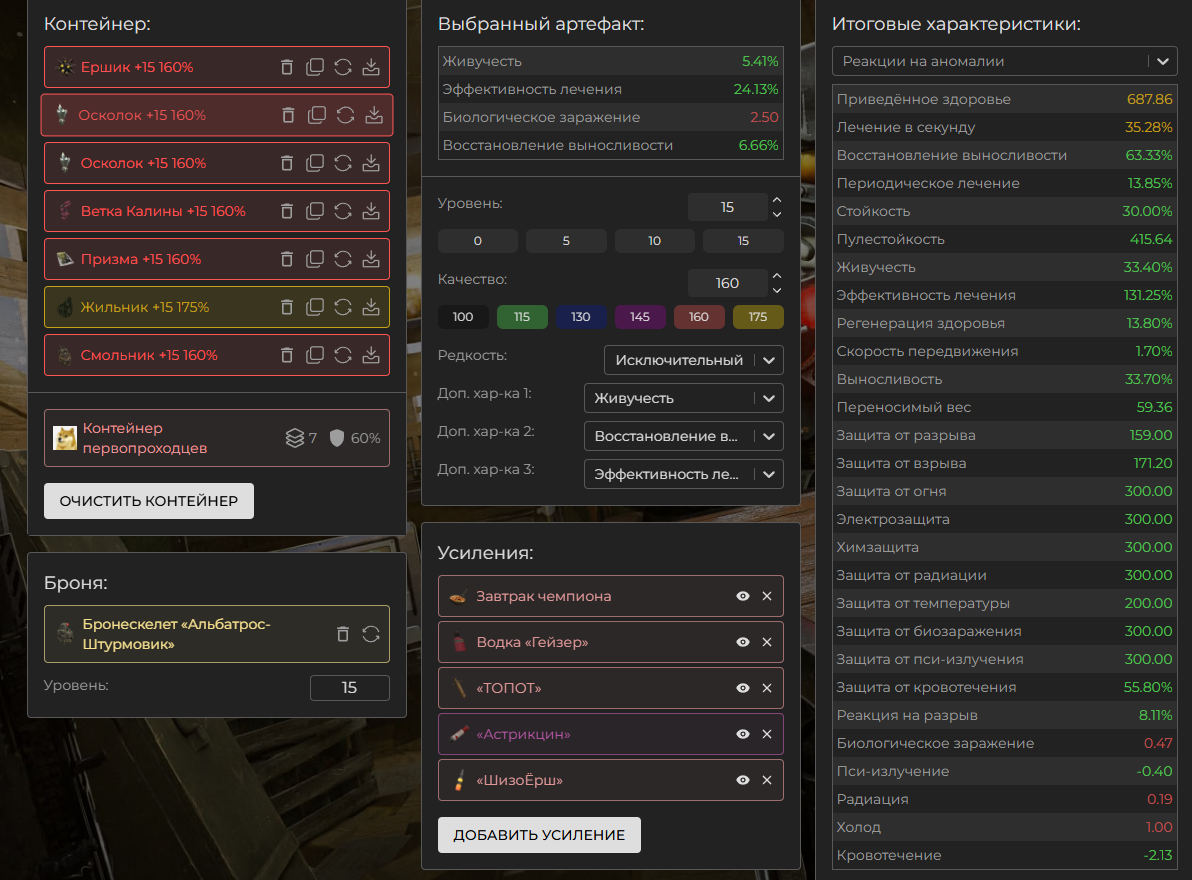The height and width of the screenshot is (880, 1192).
Task: Click the armor Уровень input field
Action: (349, 688)
